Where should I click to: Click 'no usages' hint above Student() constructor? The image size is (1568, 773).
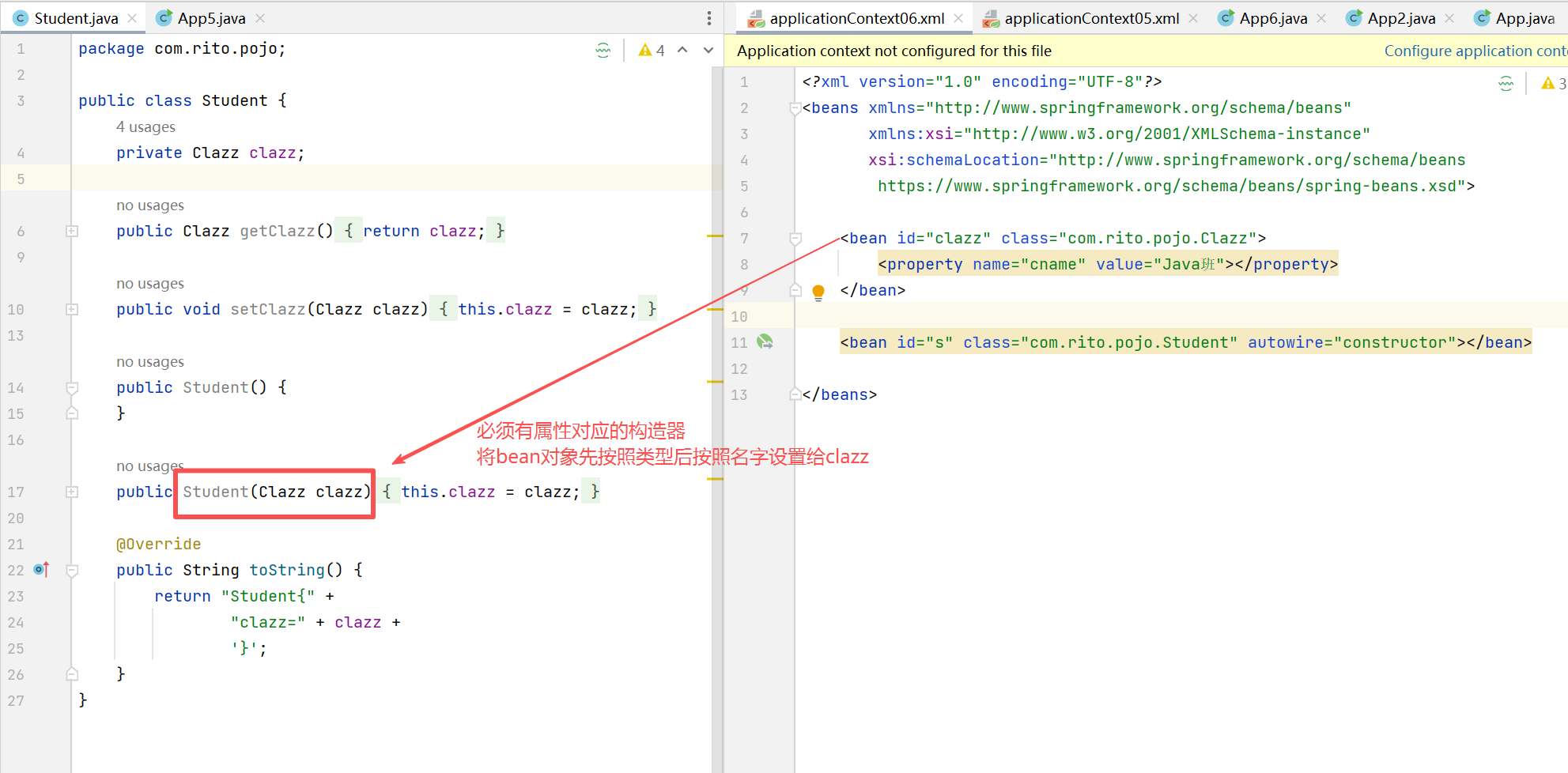click(x=149, y=361)
